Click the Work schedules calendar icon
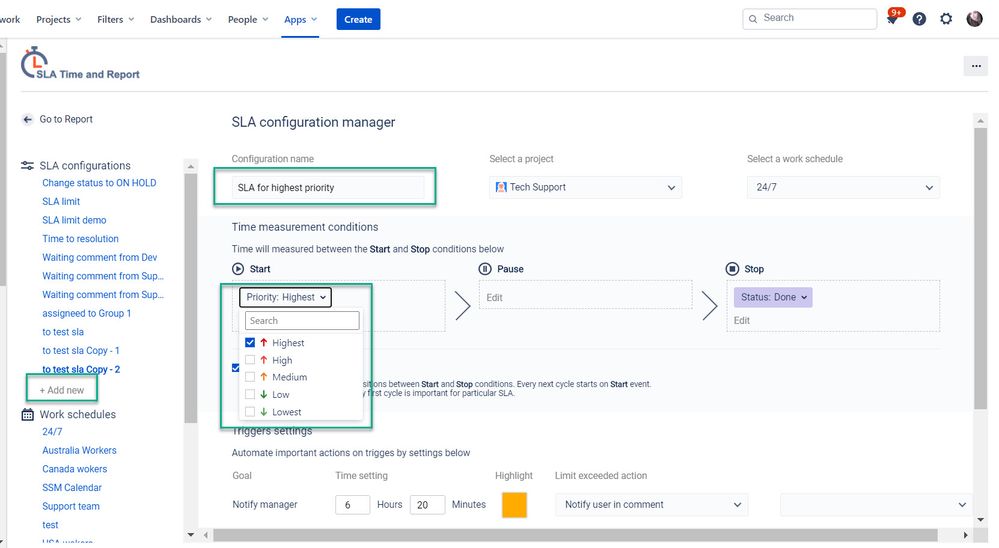The image size is (999, 548). 27,414
